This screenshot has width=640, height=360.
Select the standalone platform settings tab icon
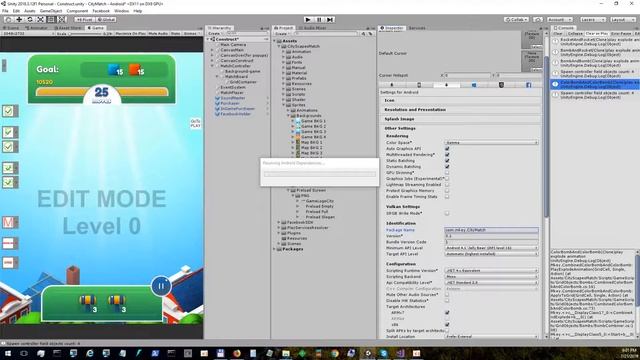[392, 85]
